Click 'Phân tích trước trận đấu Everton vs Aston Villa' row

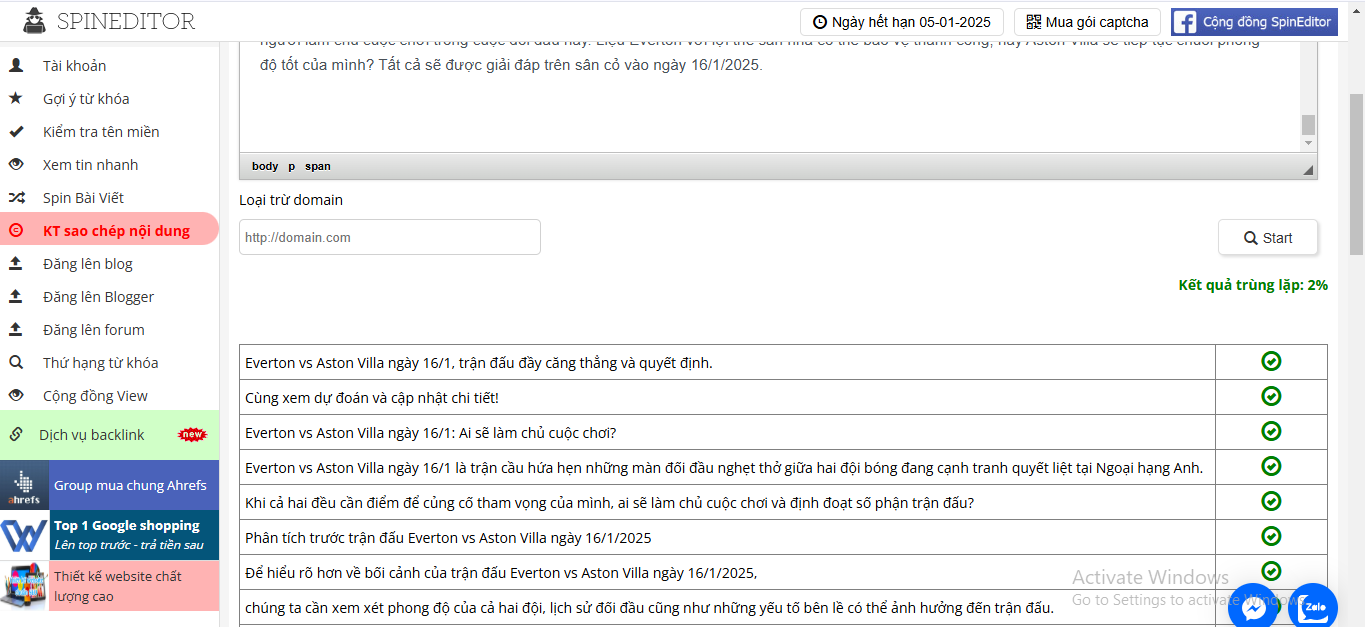coord(727,537)
